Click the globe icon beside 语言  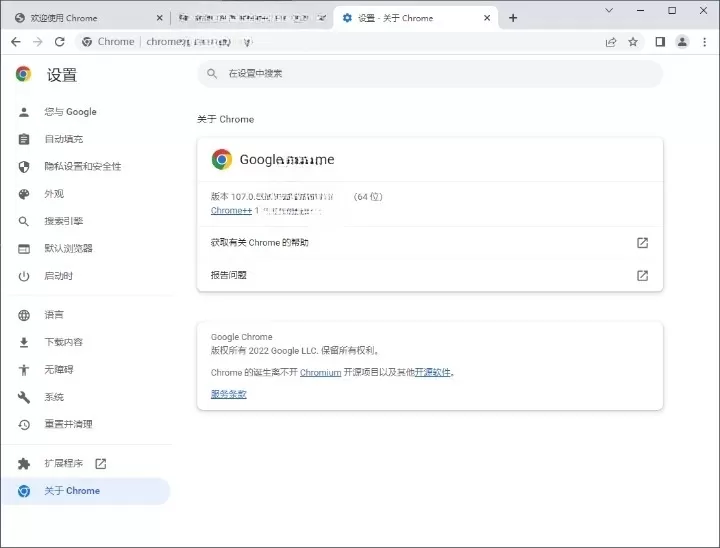click(24, 315)
